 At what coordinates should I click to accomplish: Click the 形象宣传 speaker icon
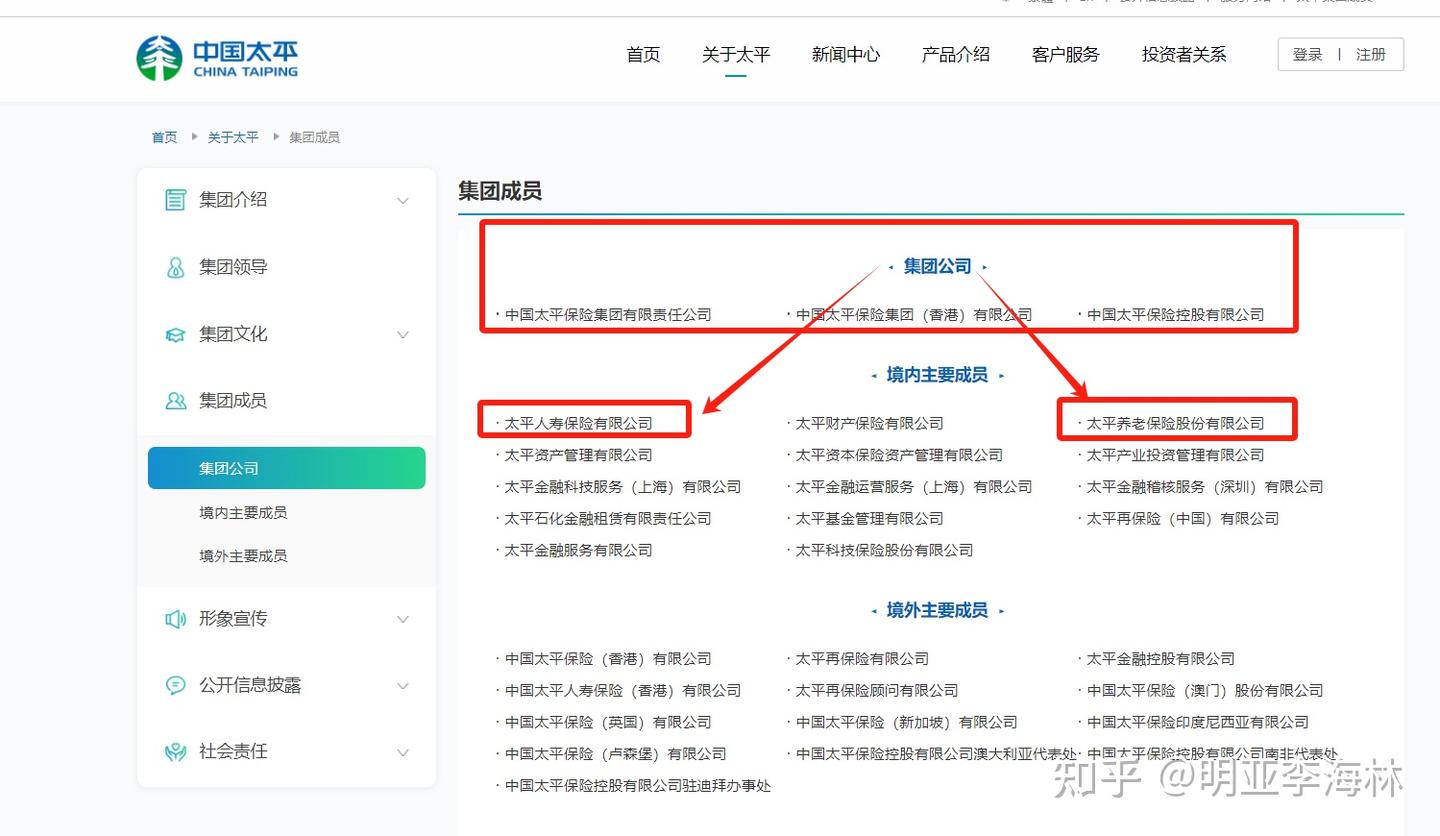[x=175, y=619]
